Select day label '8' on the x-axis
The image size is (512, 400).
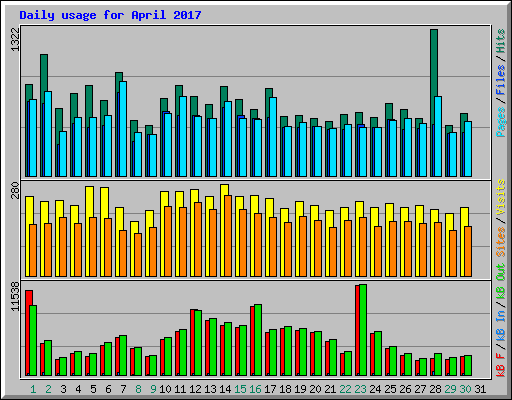pos(138,389)
